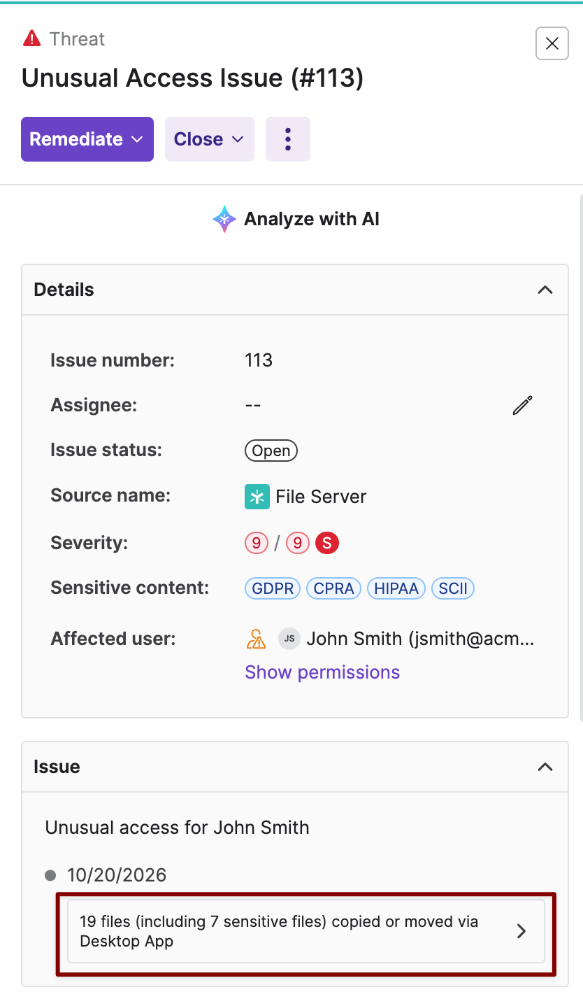This screenshot has height=999, width=583.
Task: Click the 10/20/2026 date text
Action: click(117, 875)
